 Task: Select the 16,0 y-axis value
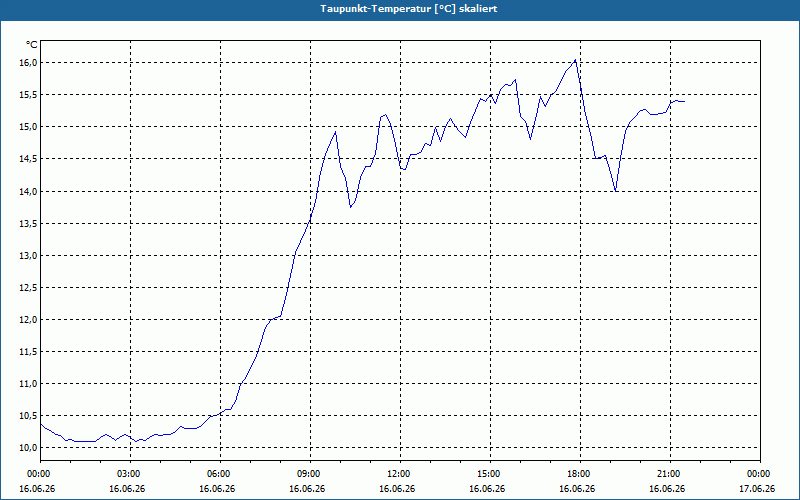pos(29,62)
